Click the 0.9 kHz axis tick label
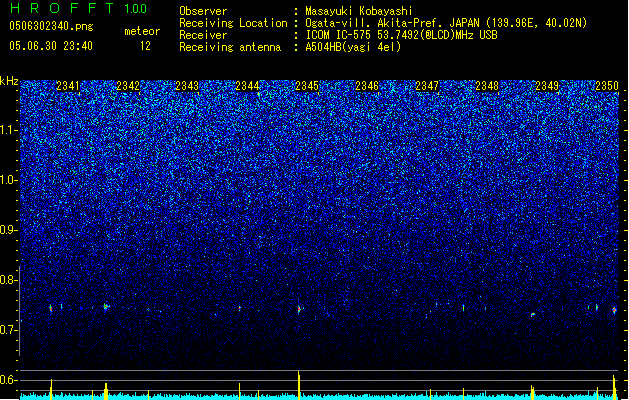629x400 pixels. [9, 230]
